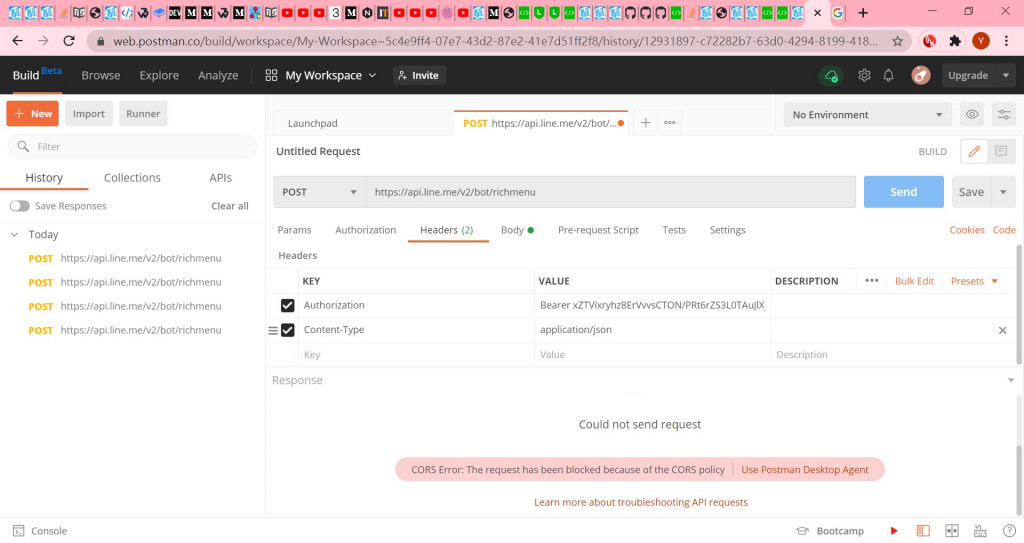Viewport: 1024px width, 543px height.
Task: Open the Chrome extensions puzzle icon
Action: coord(955,41)
